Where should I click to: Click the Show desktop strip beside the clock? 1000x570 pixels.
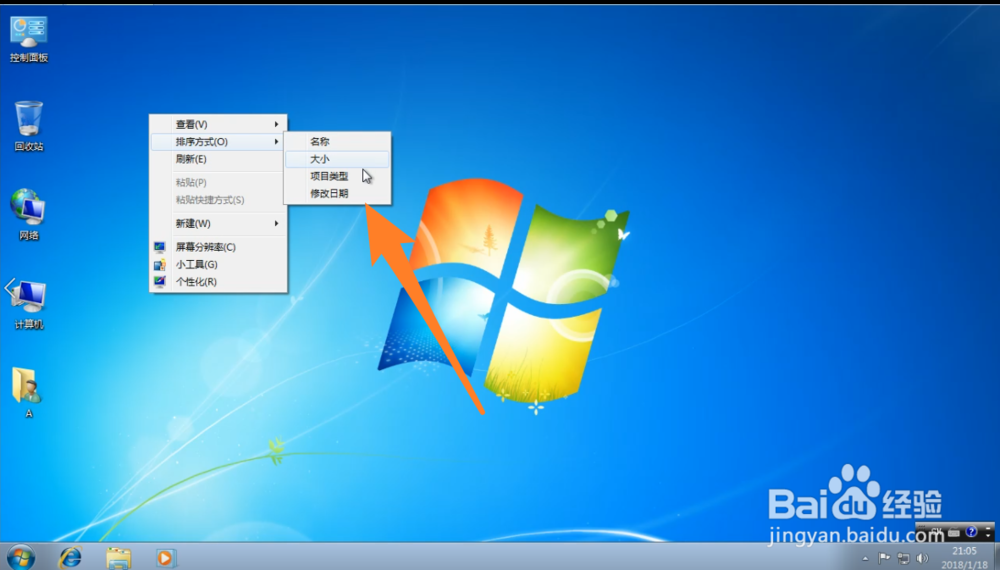coord(996,557)
